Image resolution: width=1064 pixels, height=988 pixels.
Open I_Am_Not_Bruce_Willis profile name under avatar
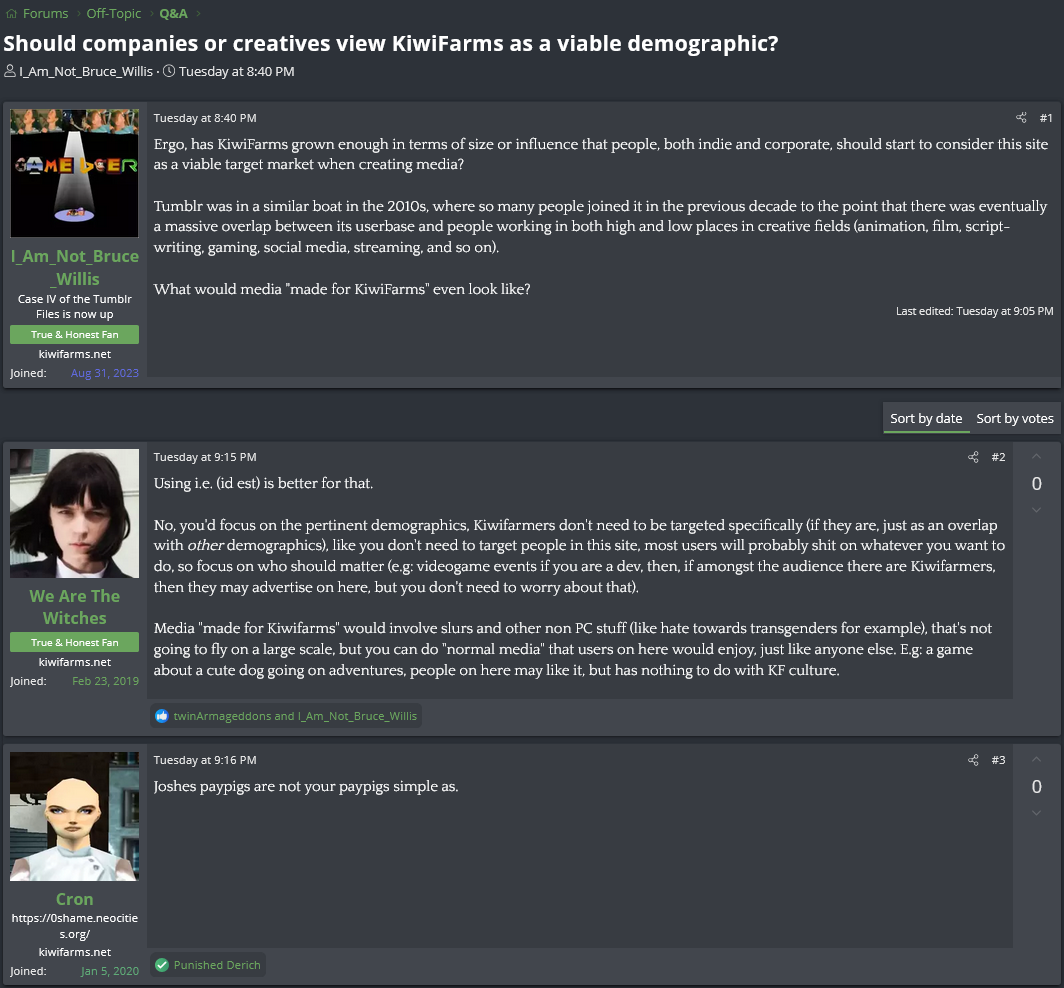point(75,267)
